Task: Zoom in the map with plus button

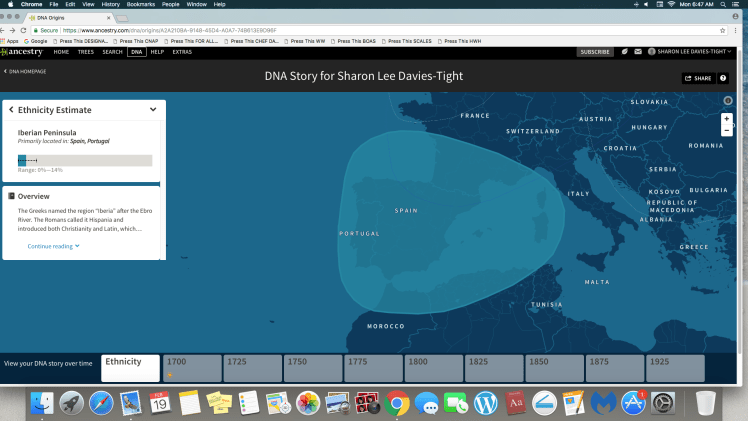Action: (x=727, y=118)
